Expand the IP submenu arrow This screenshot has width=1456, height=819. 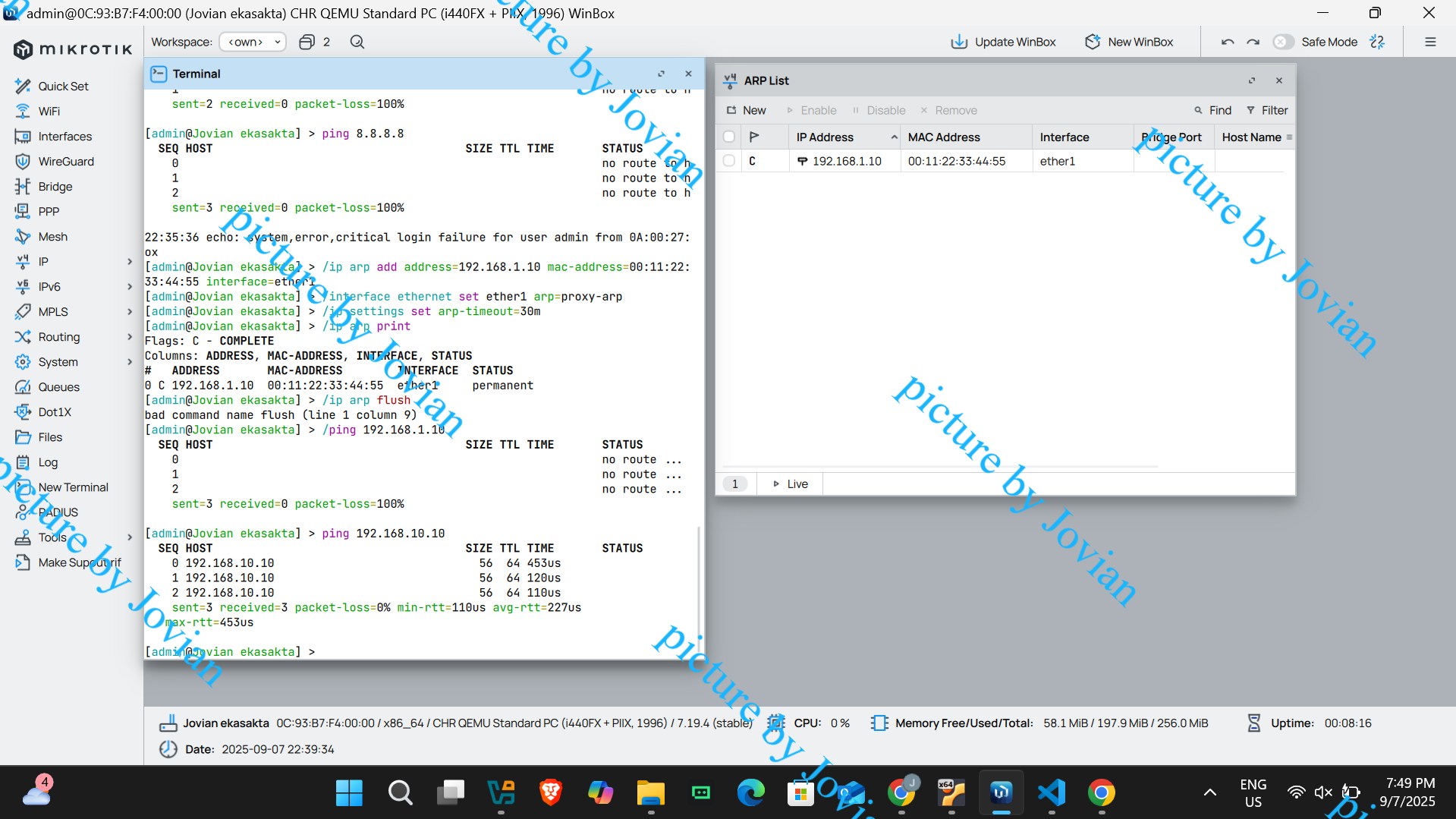click(130, 262)
